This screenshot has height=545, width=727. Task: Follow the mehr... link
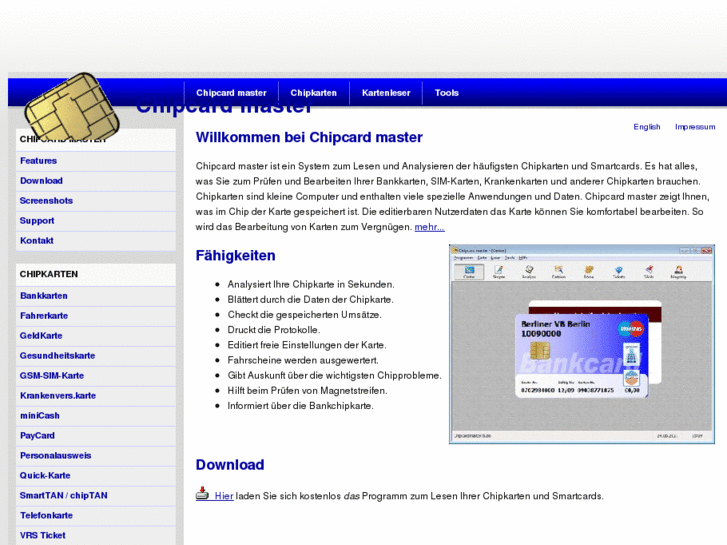(429, 227)
